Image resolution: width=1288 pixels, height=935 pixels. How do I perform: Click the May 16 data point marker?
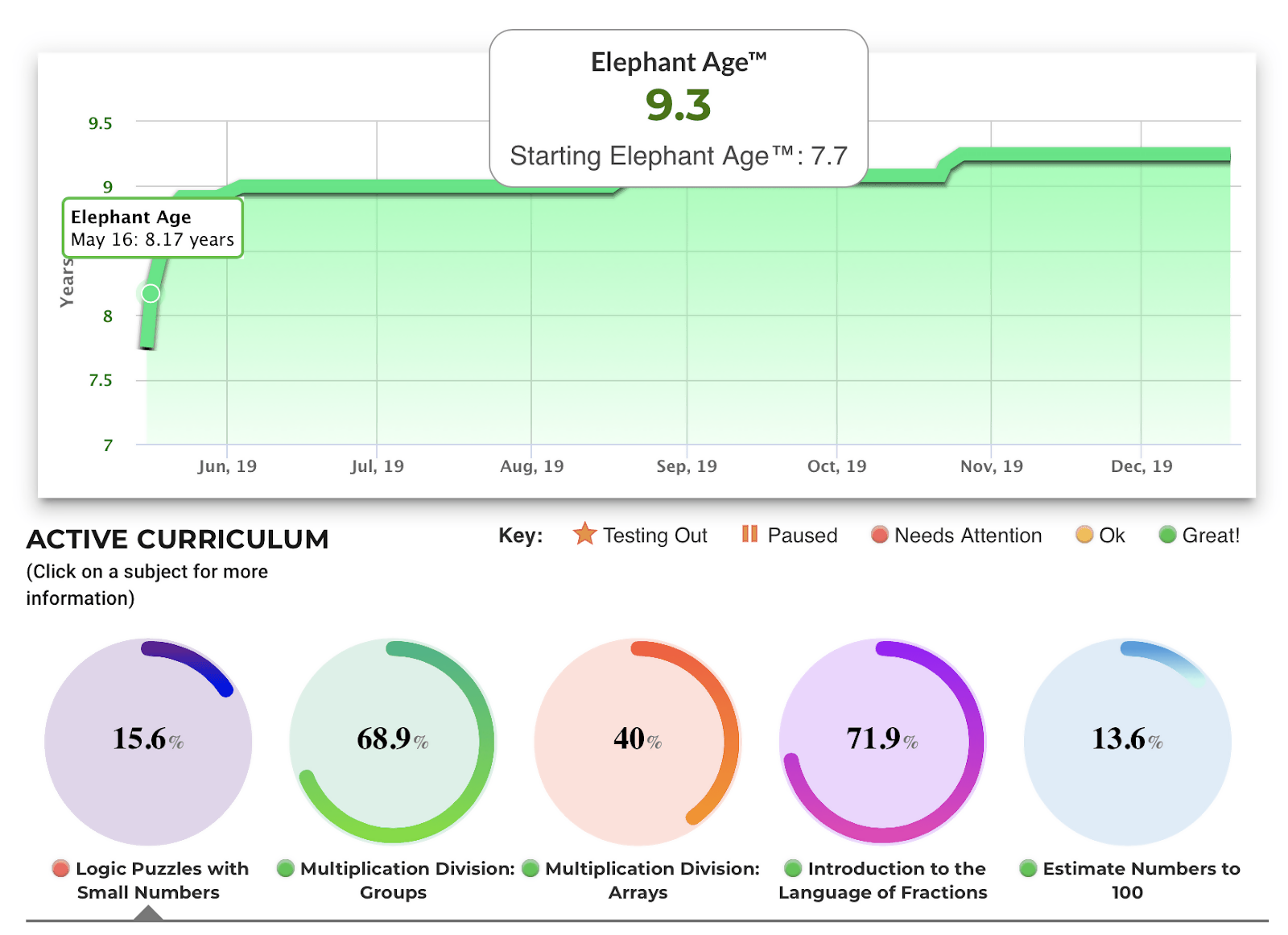151,293
